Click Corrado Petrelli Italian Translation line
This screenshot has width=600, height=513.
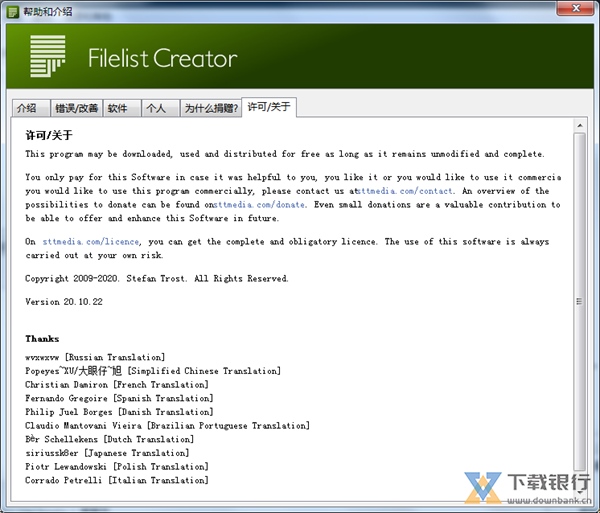117,480
